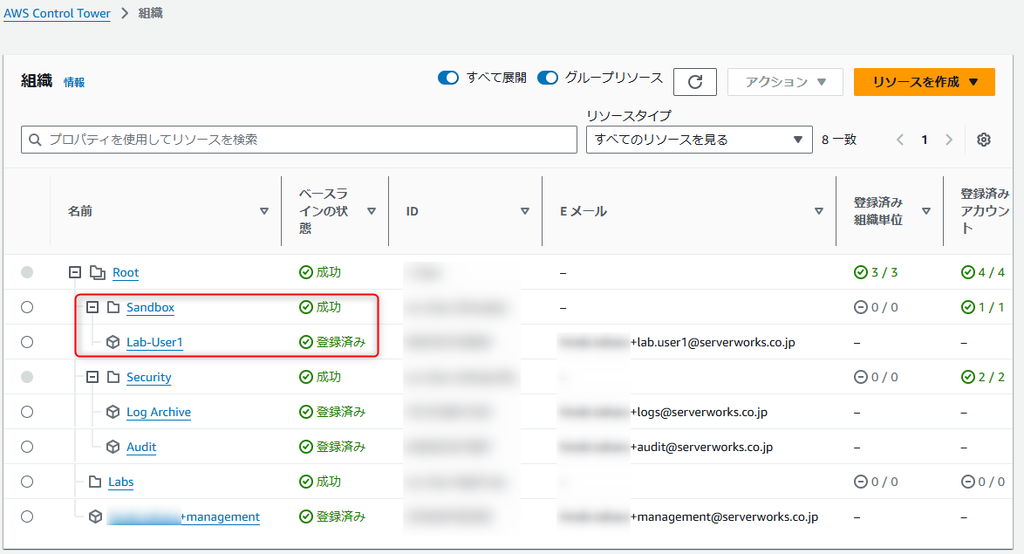Click the Security 2 / 2 accounts value
Screen dimensions: 1024x554
983,377
